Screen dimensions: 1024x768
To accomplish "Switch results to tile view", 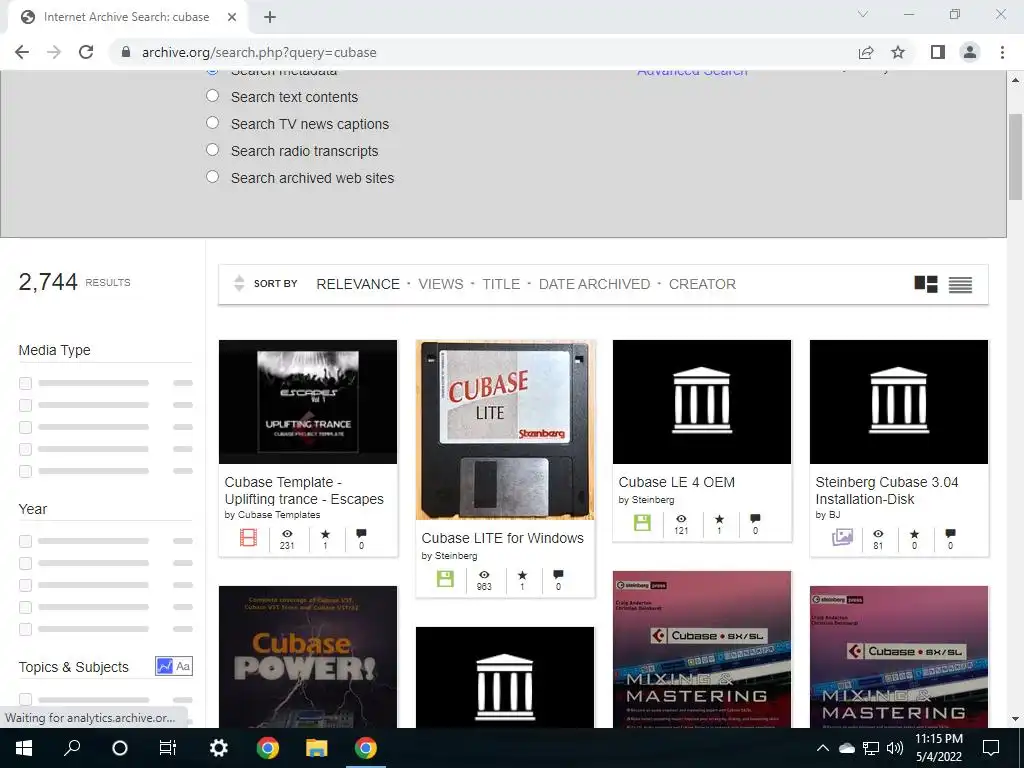I will point(925,284).
